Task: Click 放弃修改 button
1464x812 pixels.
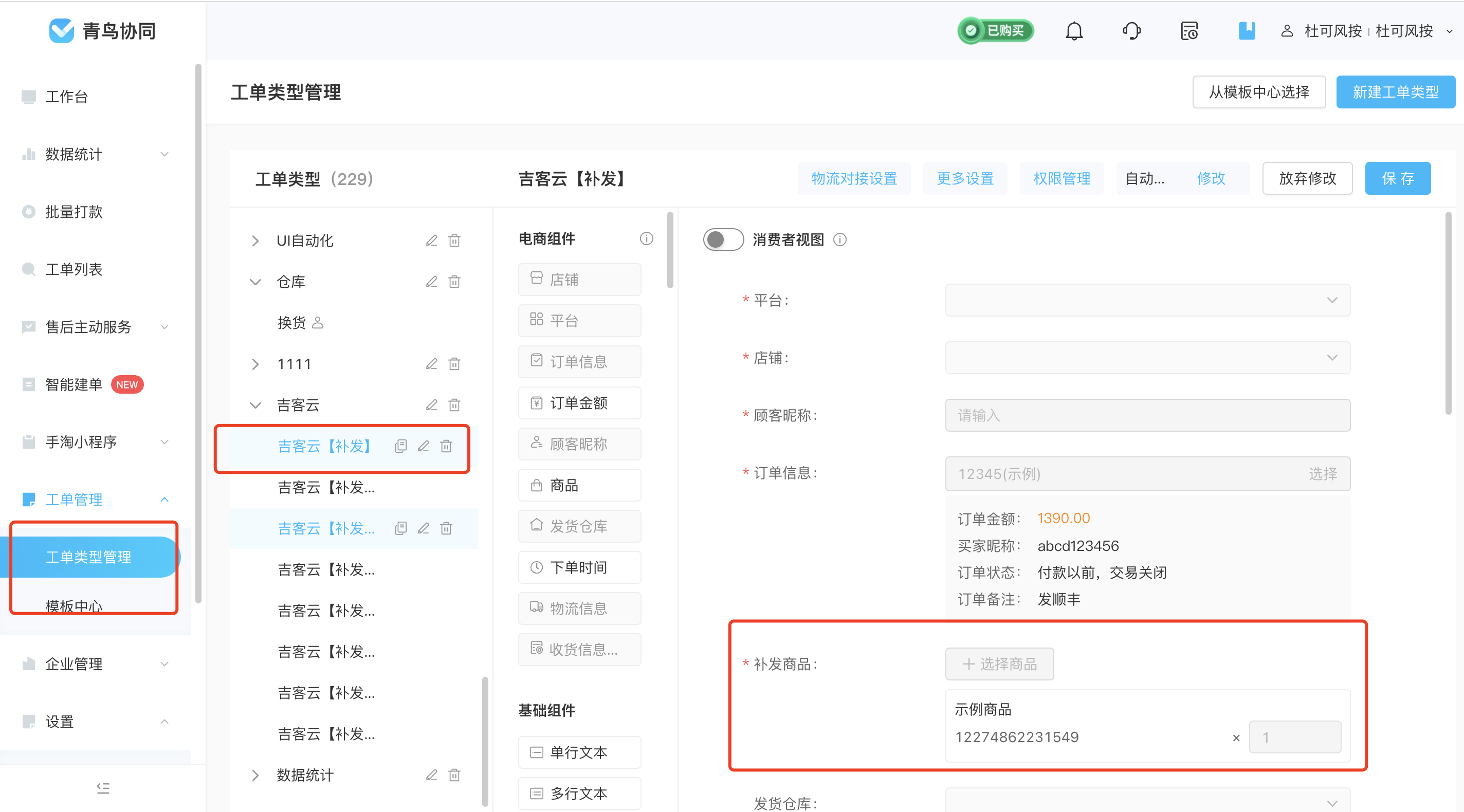Action: pyautogui.click(x=1307, y=178)
